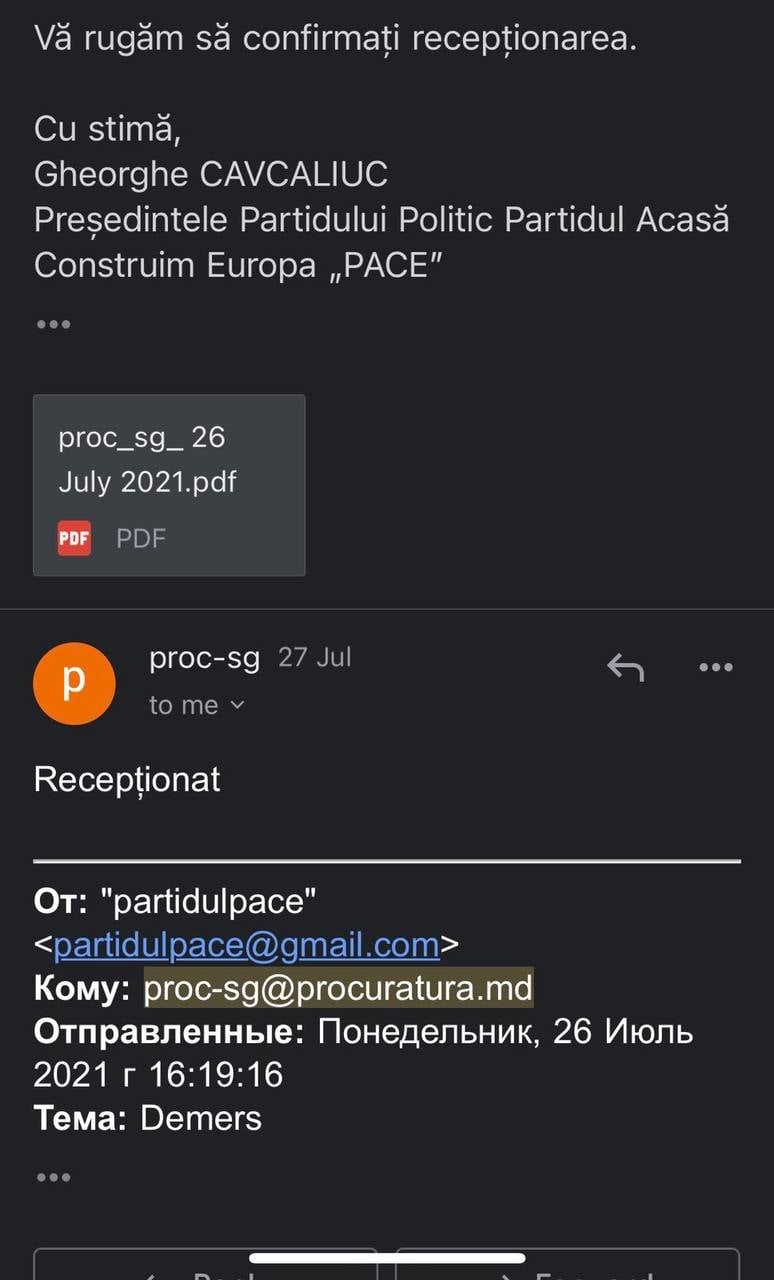Tap "Vă rugăm să confirmați recepționarea" text

(x=335, y=38)
